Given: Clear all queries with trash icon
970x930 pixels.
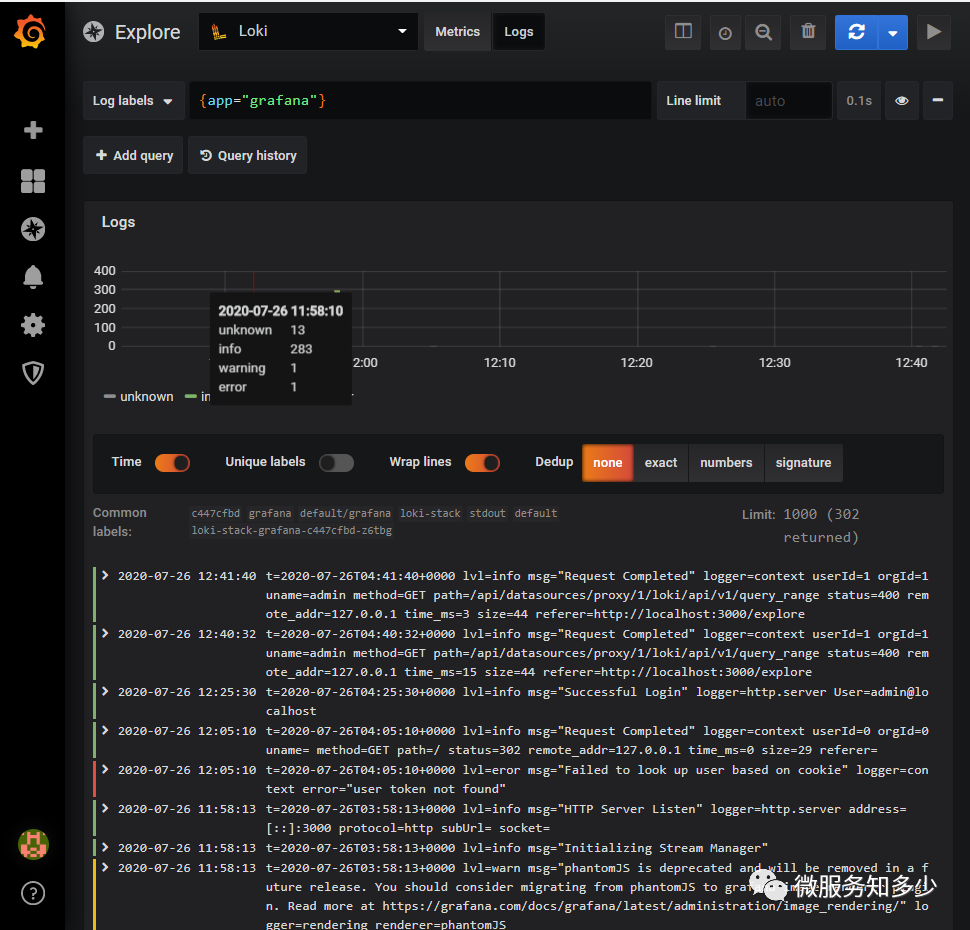Looking at the screenshot, I should [808, 32].
